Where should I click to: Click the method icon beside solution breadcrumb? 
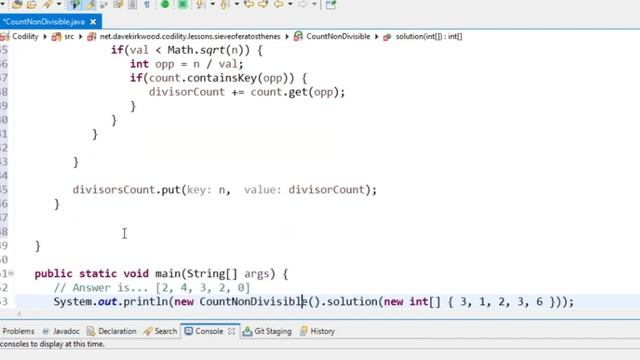[x=387, y=37]
